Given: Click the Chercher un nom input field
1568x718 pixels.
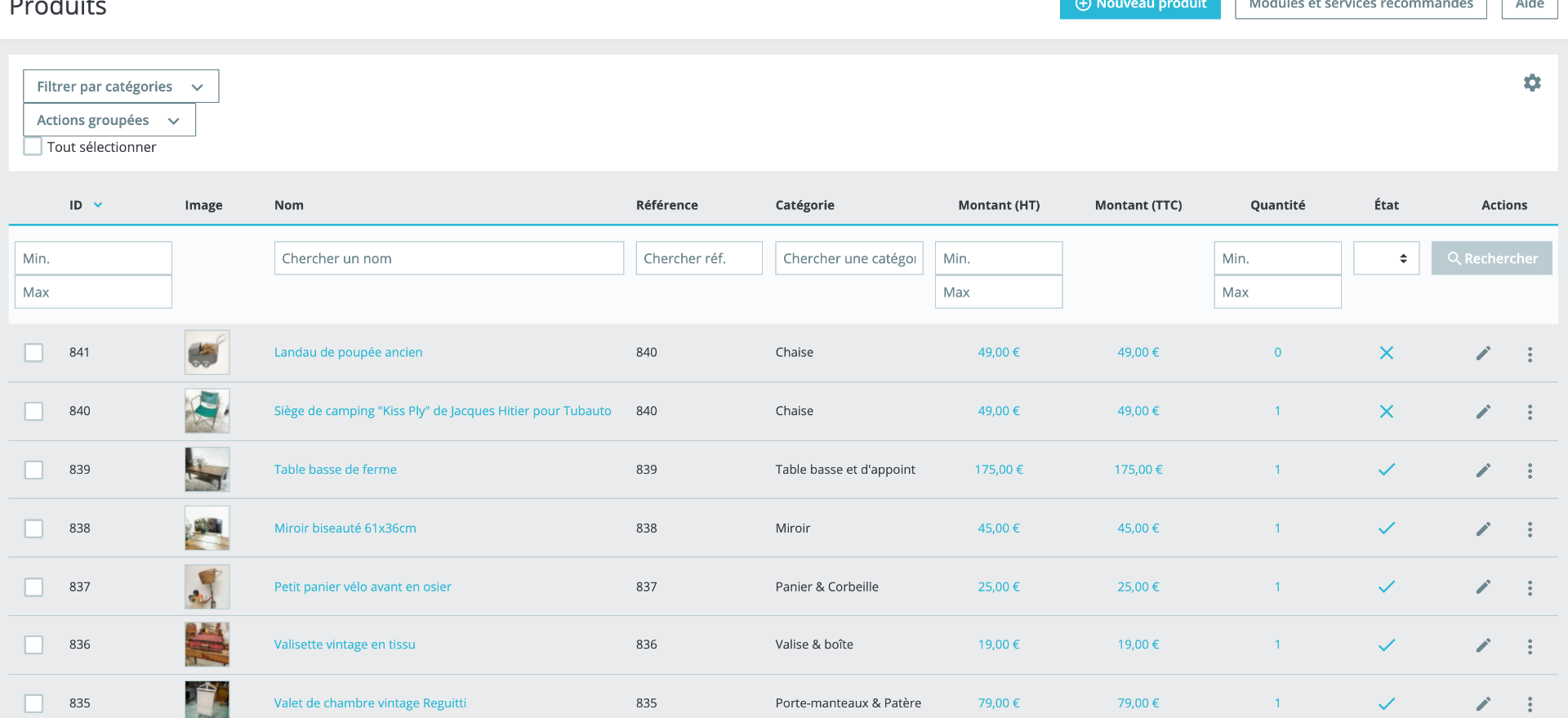Looking at the screenshot, I should (x=448, y=258).
